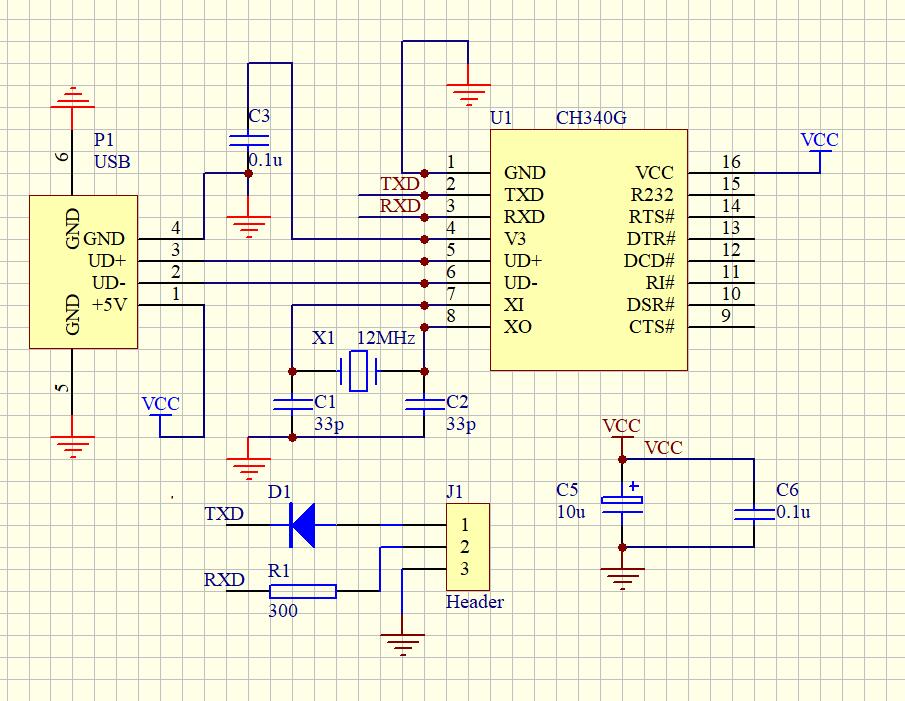This screenshot has height=701, width=905.
Task: Click the ground symbol under capacitor C5
Action: coord(622,579)
